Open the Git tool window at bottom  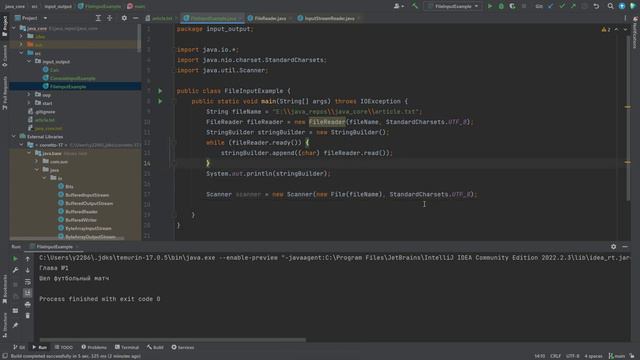pos(19,347)
